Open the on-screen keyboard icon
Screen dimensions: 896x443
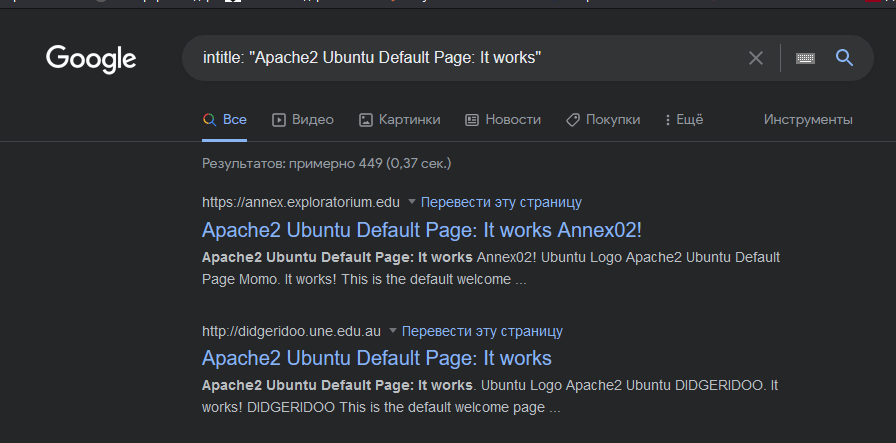point(805,59)
